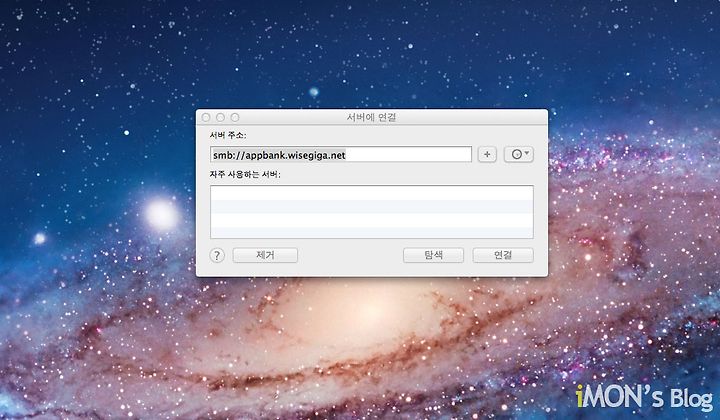Zoom the 서버에 연결 dialog window

235,118
